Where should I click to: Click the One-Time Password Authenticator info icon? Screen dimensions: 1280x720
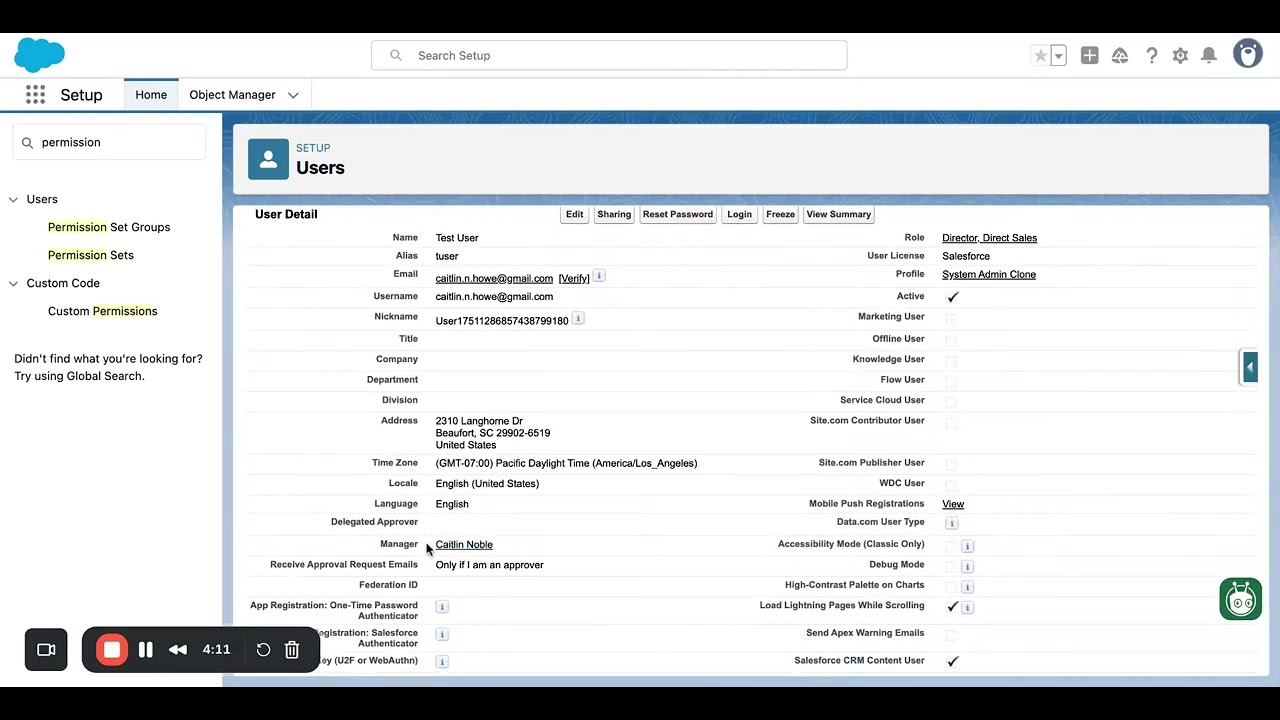(442, 607)
